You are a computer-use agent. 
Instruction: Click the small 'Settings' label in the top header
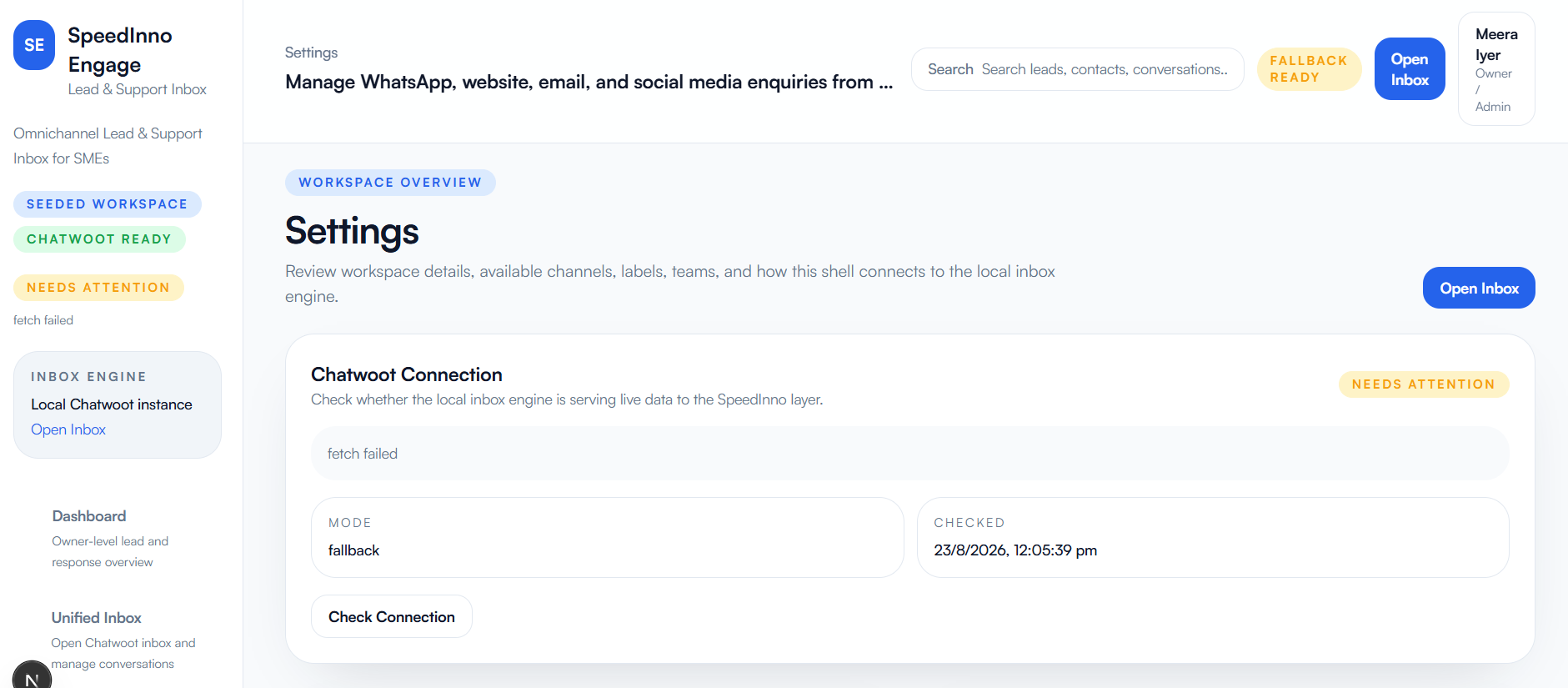click(x=311, y=53)
